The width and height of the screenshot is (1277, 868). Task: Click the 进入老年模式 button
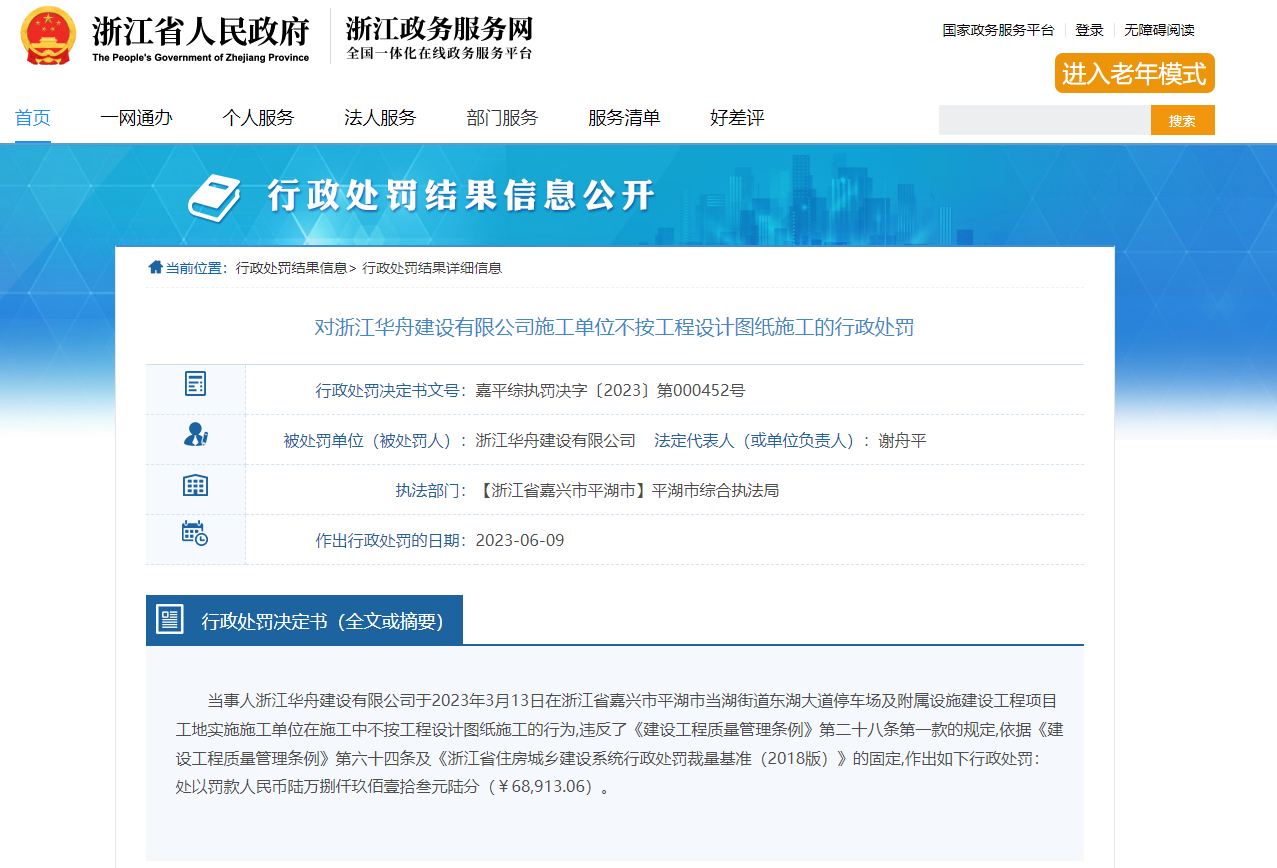(1133, 73)
